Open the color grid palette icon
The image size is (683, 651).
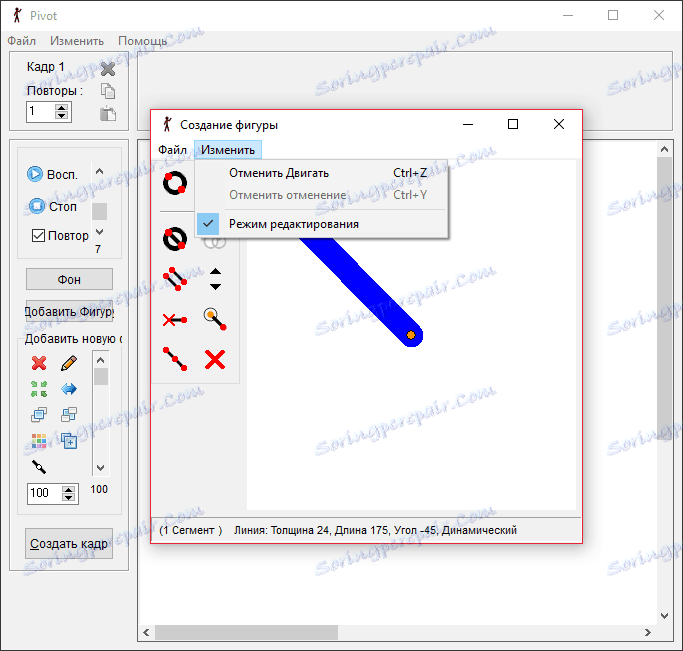pyautogui.click(x=39, y=441)
